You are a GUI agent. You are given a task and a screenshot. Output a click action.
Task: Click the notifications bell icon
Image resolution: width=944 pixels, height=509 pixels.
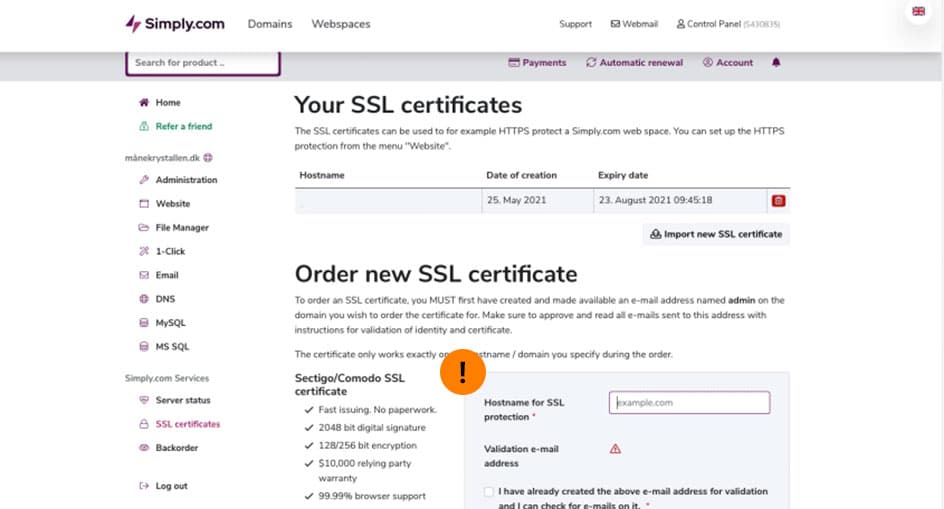(776, 62)
